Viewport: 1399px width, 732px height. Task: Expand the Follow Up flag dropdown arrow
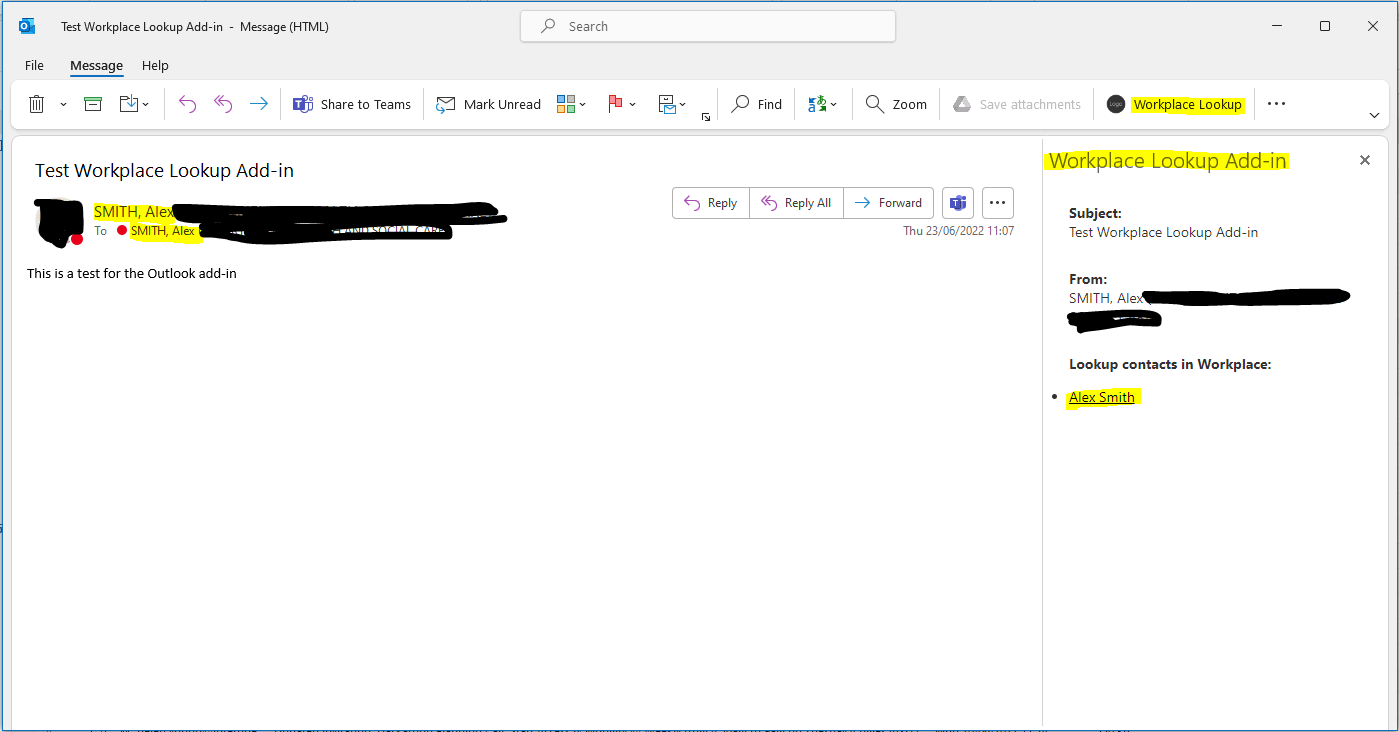coord(633,104)
